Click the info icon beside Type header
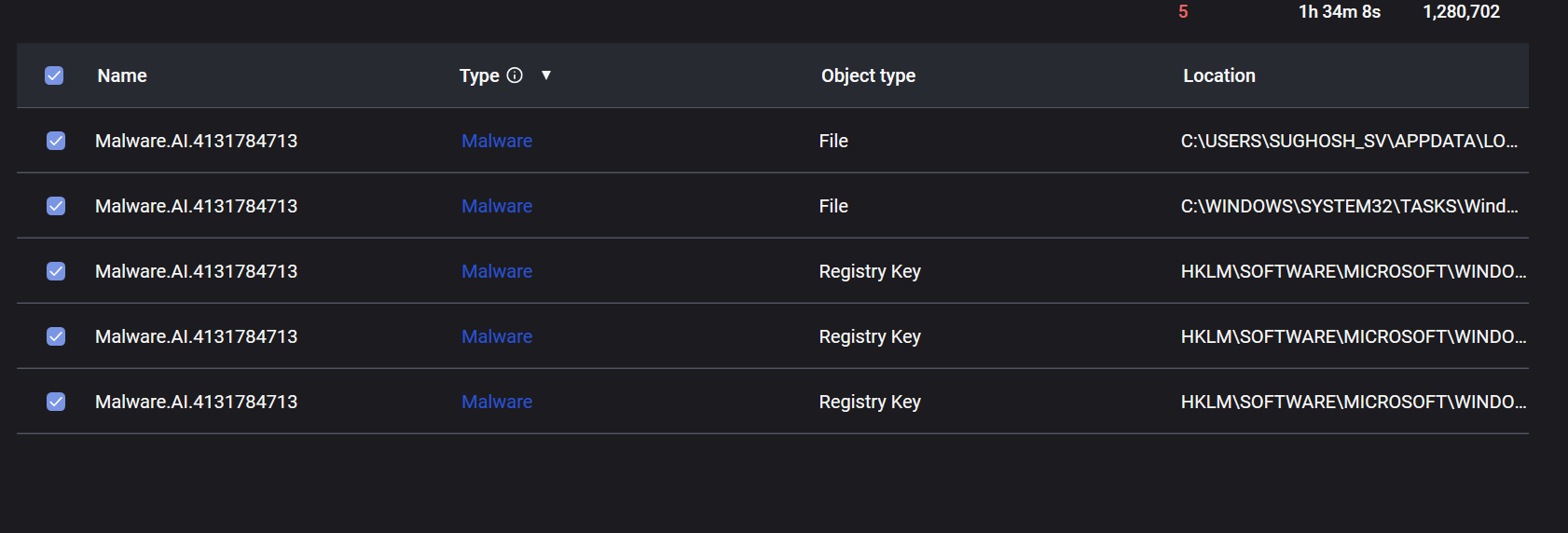Image resolution: width=1568 pixels, height=533 pixels. click(x=515, y=75)
